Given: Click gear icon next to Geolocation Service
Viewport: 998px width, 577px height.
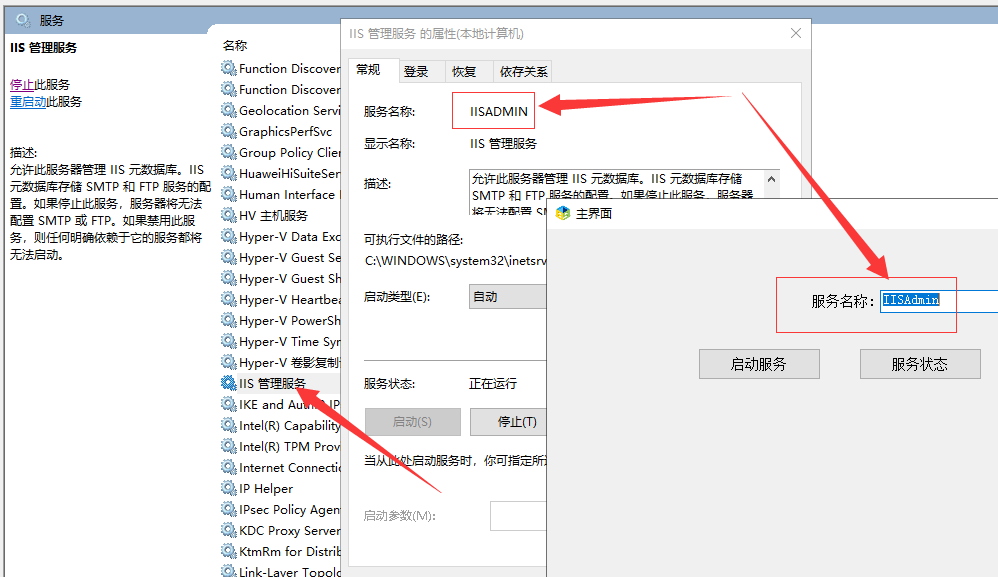Looking at the screenshot, I should 228,110.
